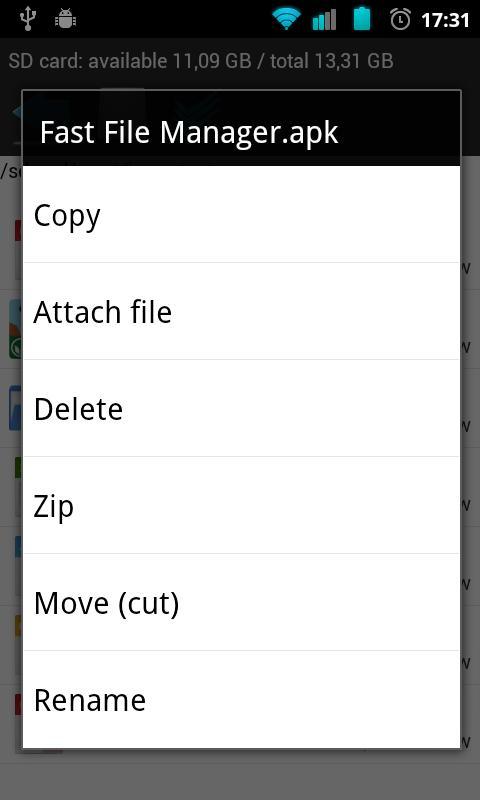The image size is (480, 800).
Task: Tap the dimmed back arrow behind dialog
Action: click(16, 112)
